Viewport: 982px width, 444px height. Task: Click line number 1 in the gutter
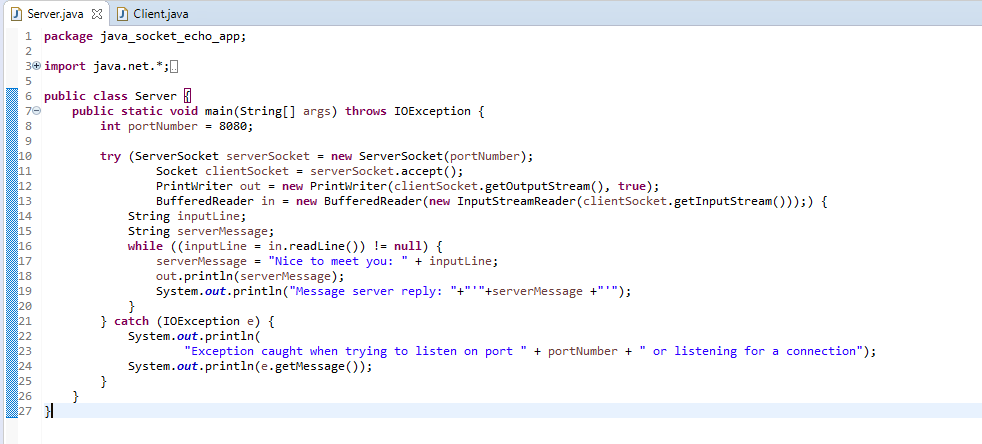[29, 36]
